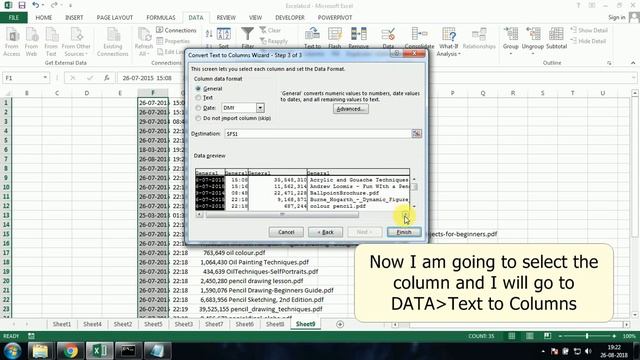The image size is (640, 360).
Task: Click the Clear filter button
Action: pos(270,30)
